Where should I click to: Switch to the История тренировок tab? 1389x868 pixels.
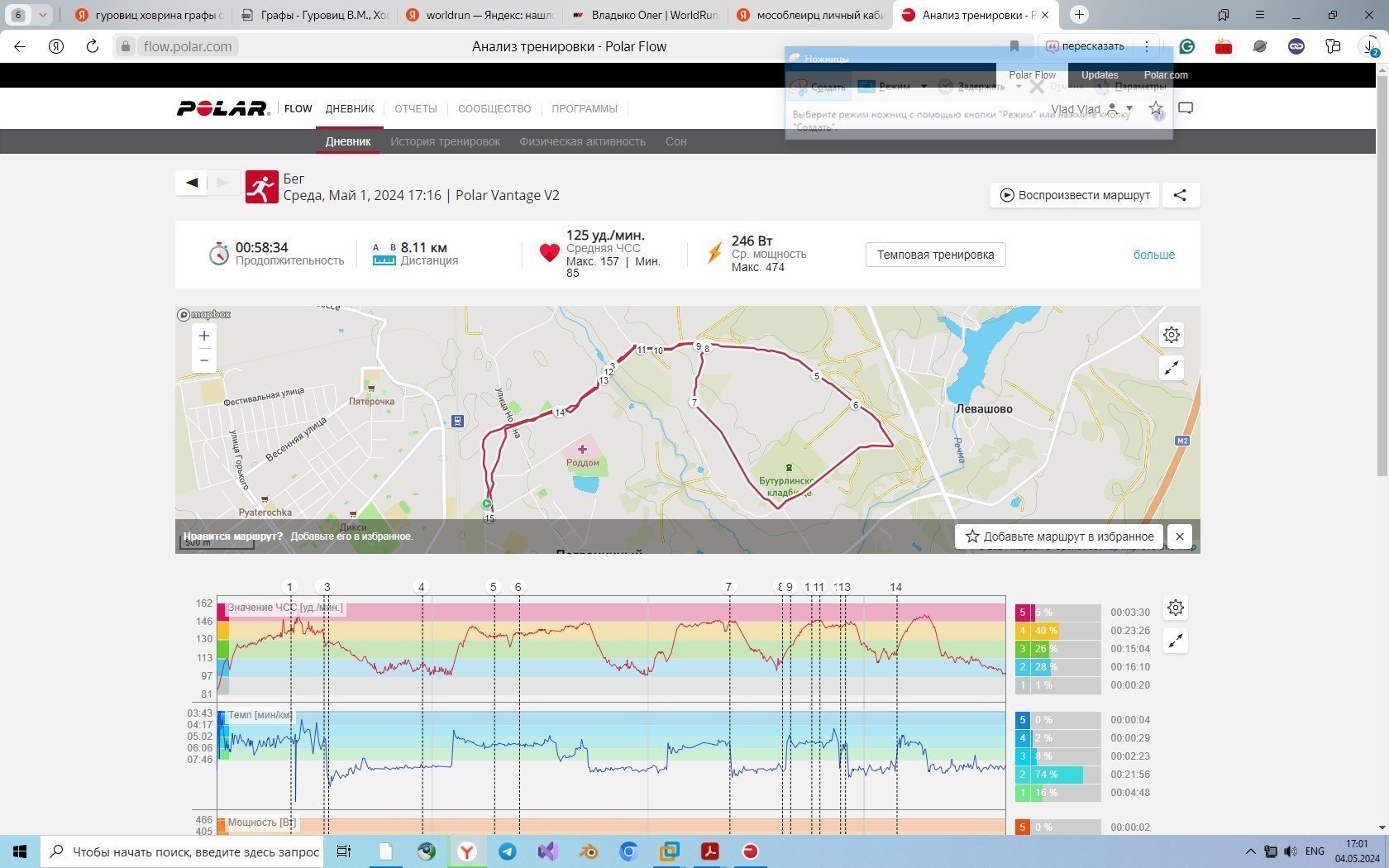click(x=445, y=141)
